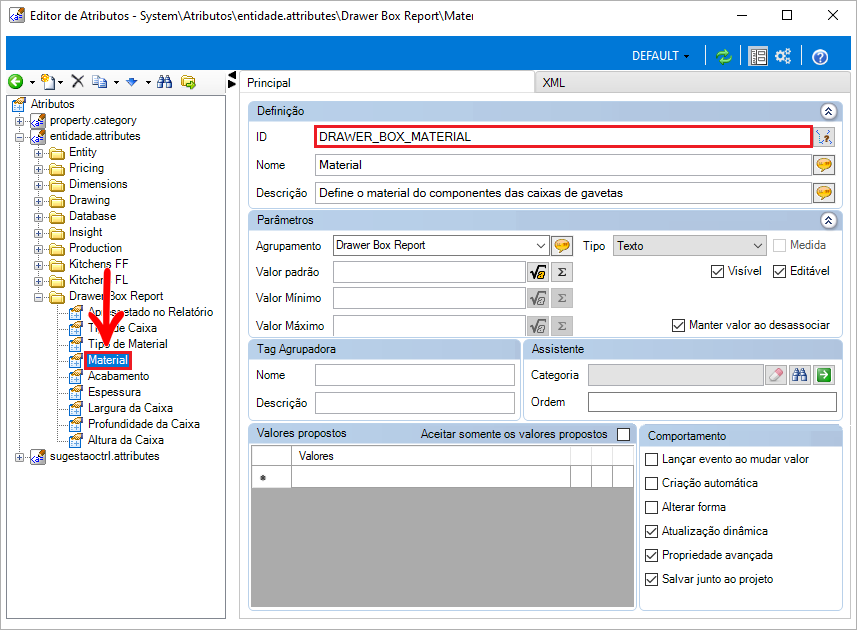Select Largura da Caixa attribute

point(130,408)
